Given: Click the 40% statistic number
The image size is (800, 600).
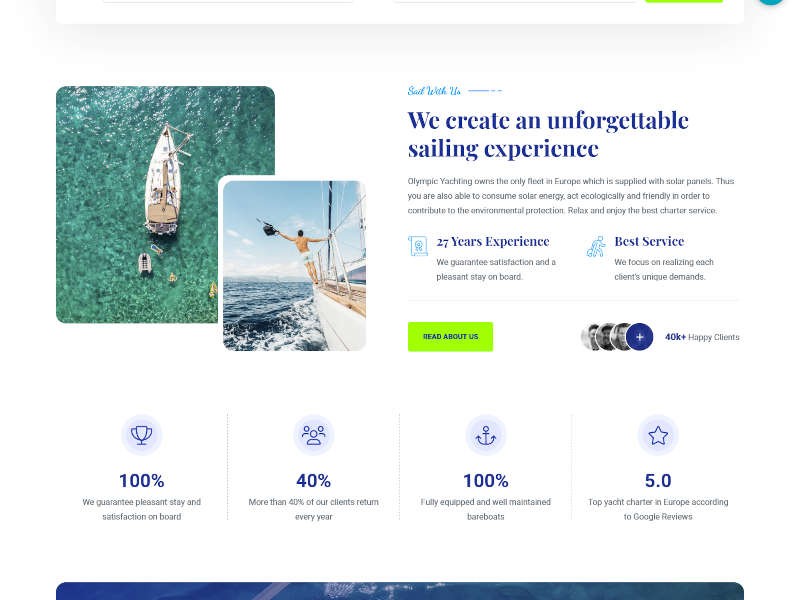Looking at the screenshot, I should click(313, 481).
